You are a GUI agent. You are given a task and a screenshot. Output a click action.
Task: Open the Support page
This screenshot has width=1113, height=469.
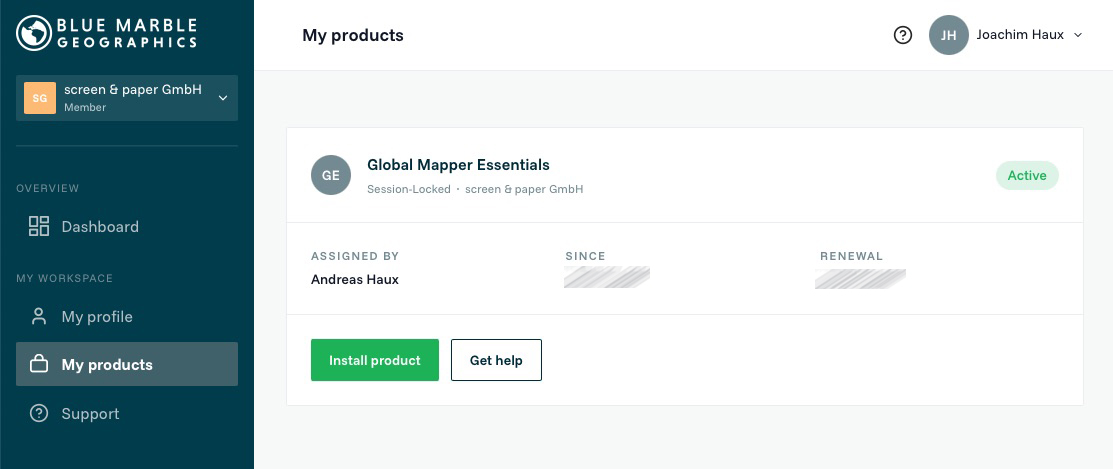pos(126,413)
